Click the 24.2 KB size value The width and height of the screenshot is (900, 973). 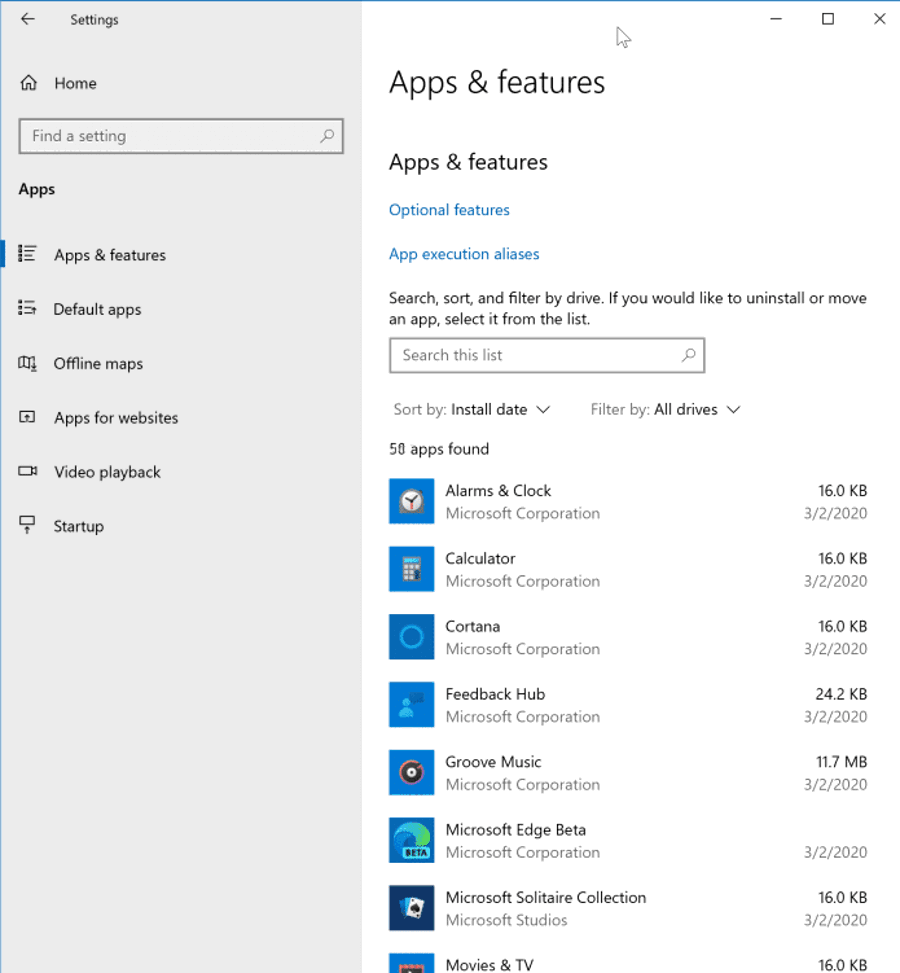coord(841,694)
